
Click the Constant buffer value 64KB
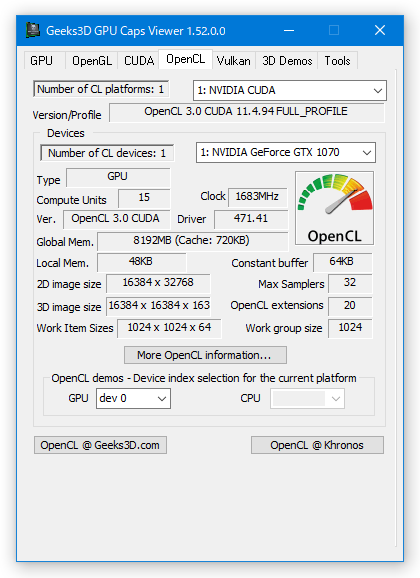click(x=342, y=262)
